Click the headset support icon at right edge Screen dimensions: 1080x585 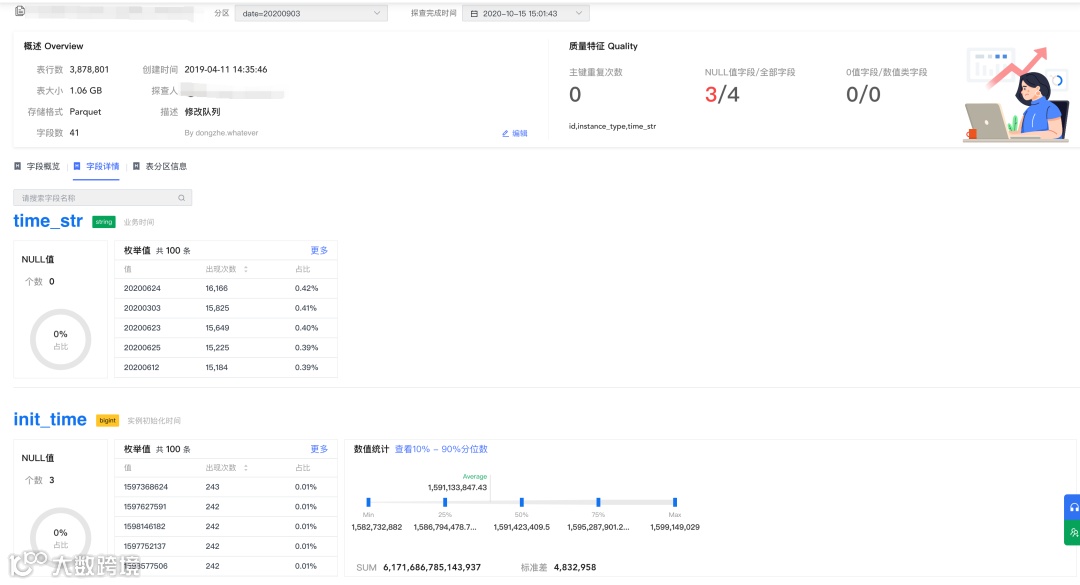(1073, 507)
